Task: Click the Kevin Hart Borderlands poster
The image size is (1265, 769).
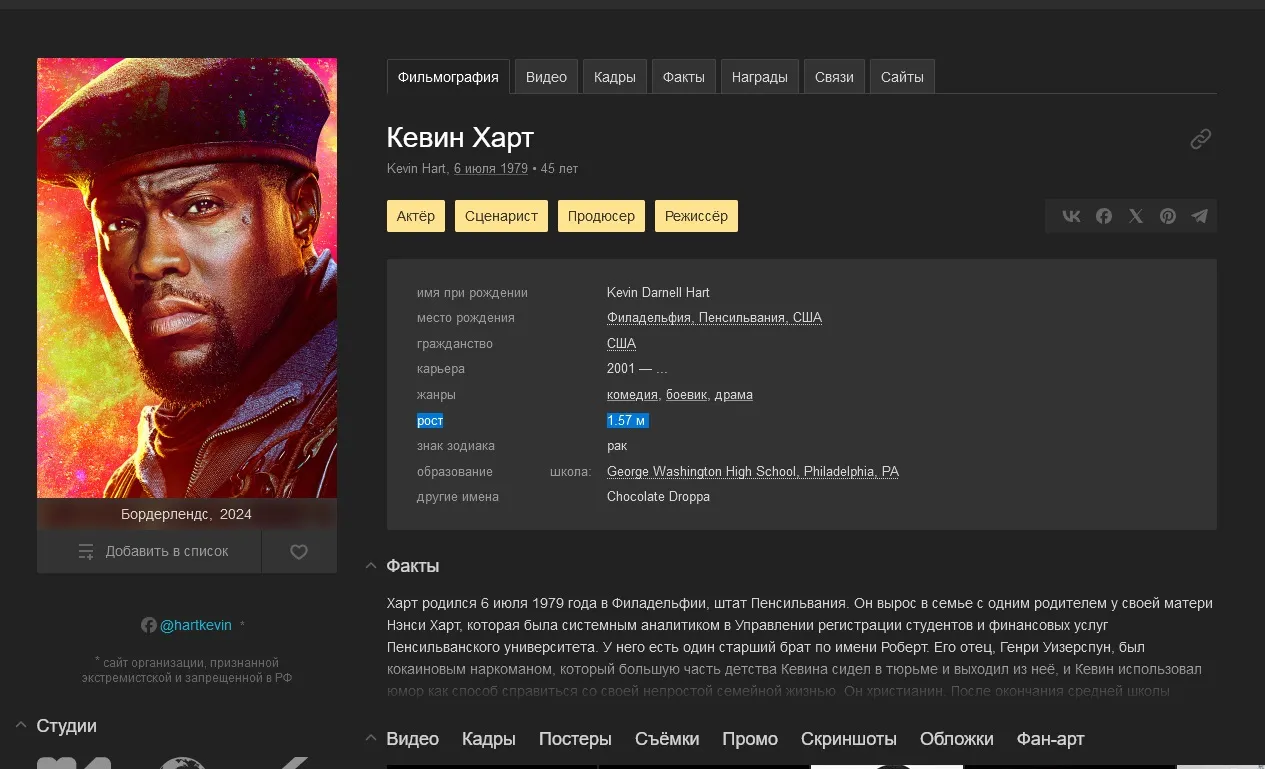Action: 187,278
